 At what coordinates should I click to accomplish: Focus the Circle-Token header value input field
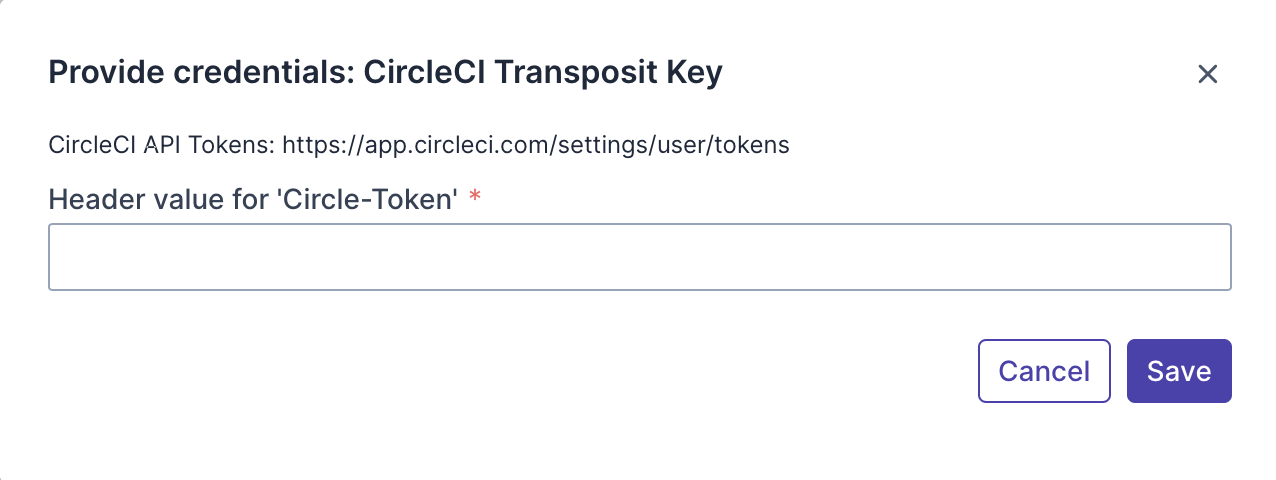[639, 257]
